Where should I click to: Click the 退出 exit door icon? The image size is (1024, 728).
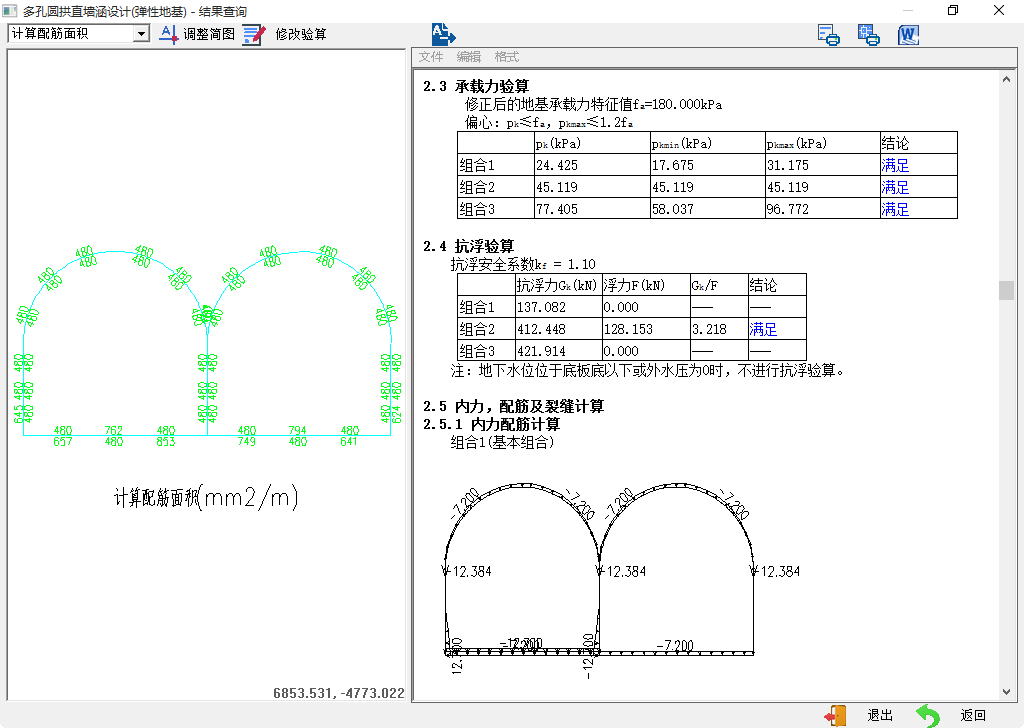pos(835,716)
